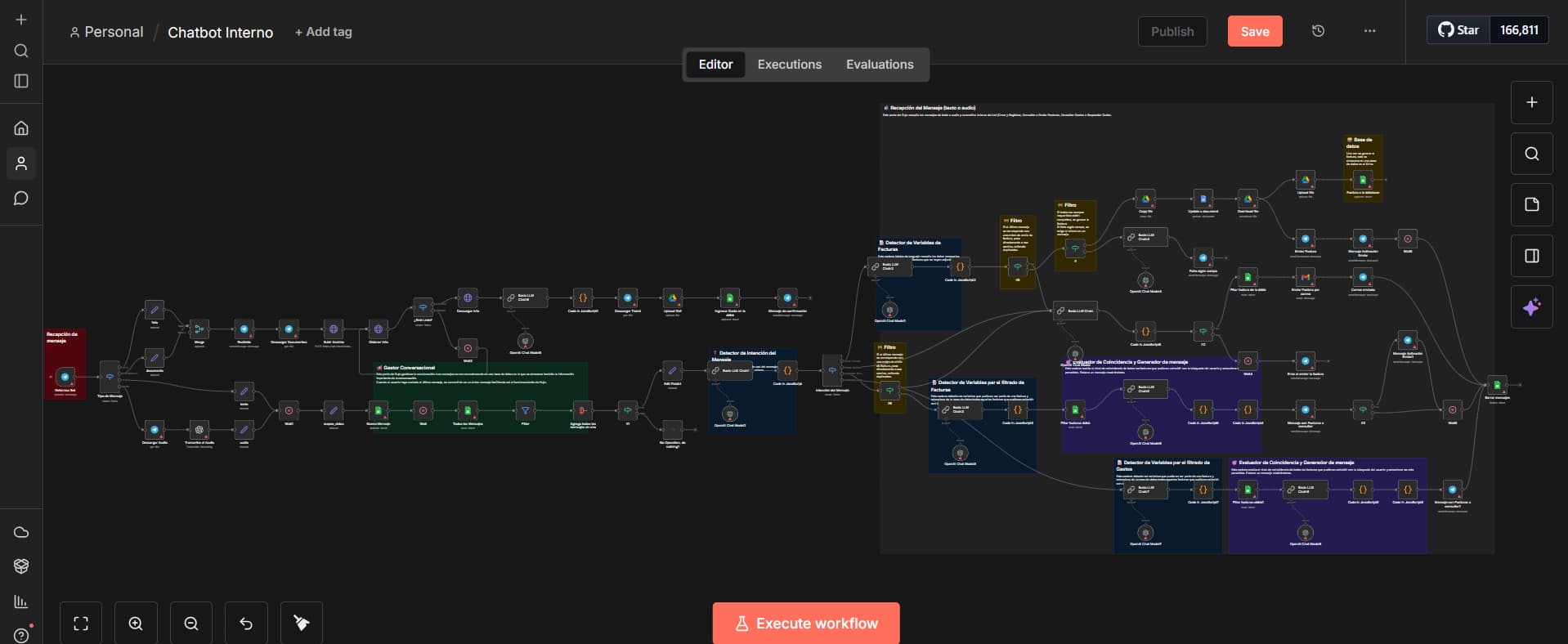Click the reset zoom arrow button
This screenshot has height=644, width=1568.
246,624
